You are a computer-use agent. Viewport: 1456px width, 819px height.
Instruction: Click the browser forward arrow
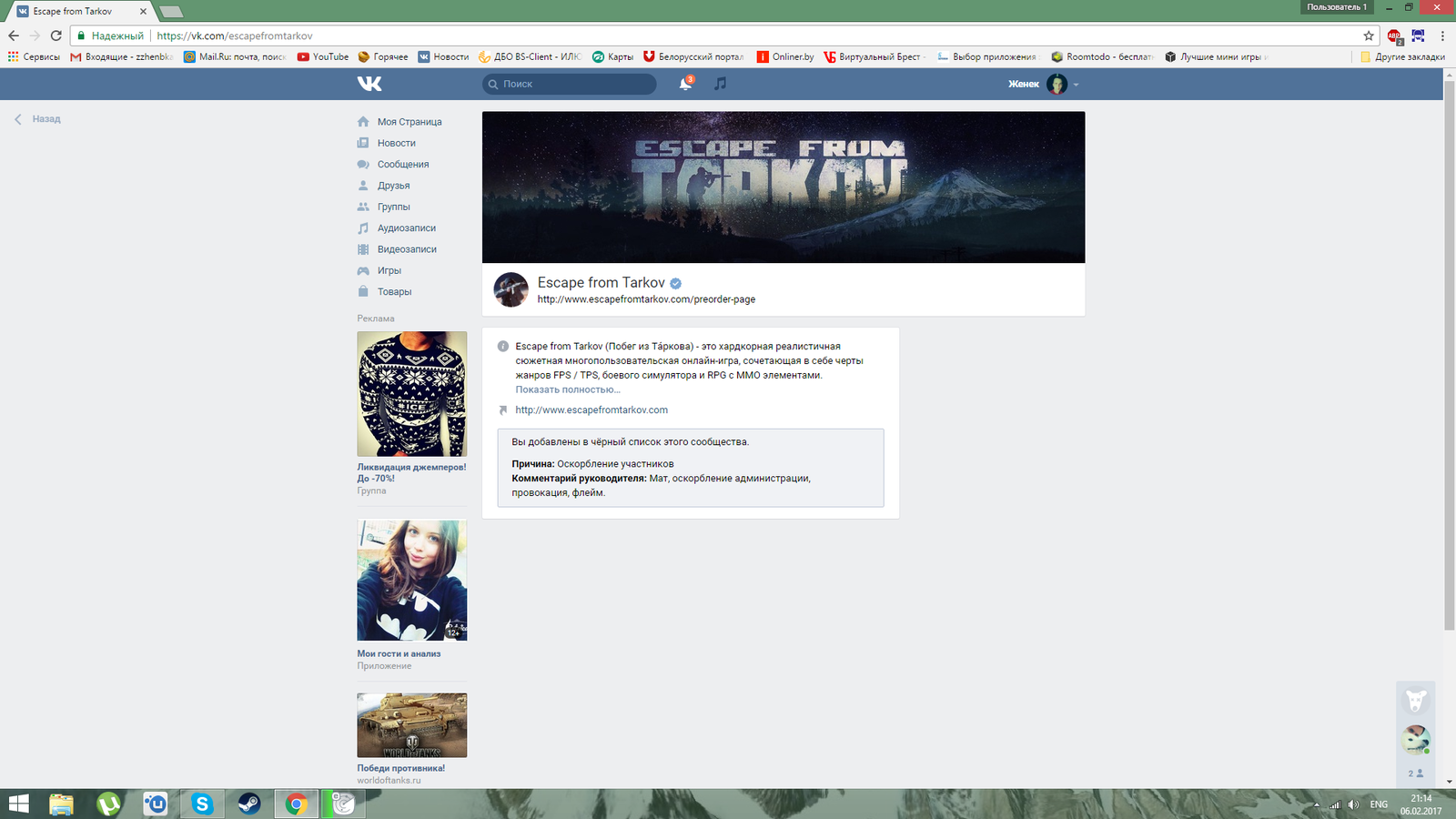[x=35, y=35]
